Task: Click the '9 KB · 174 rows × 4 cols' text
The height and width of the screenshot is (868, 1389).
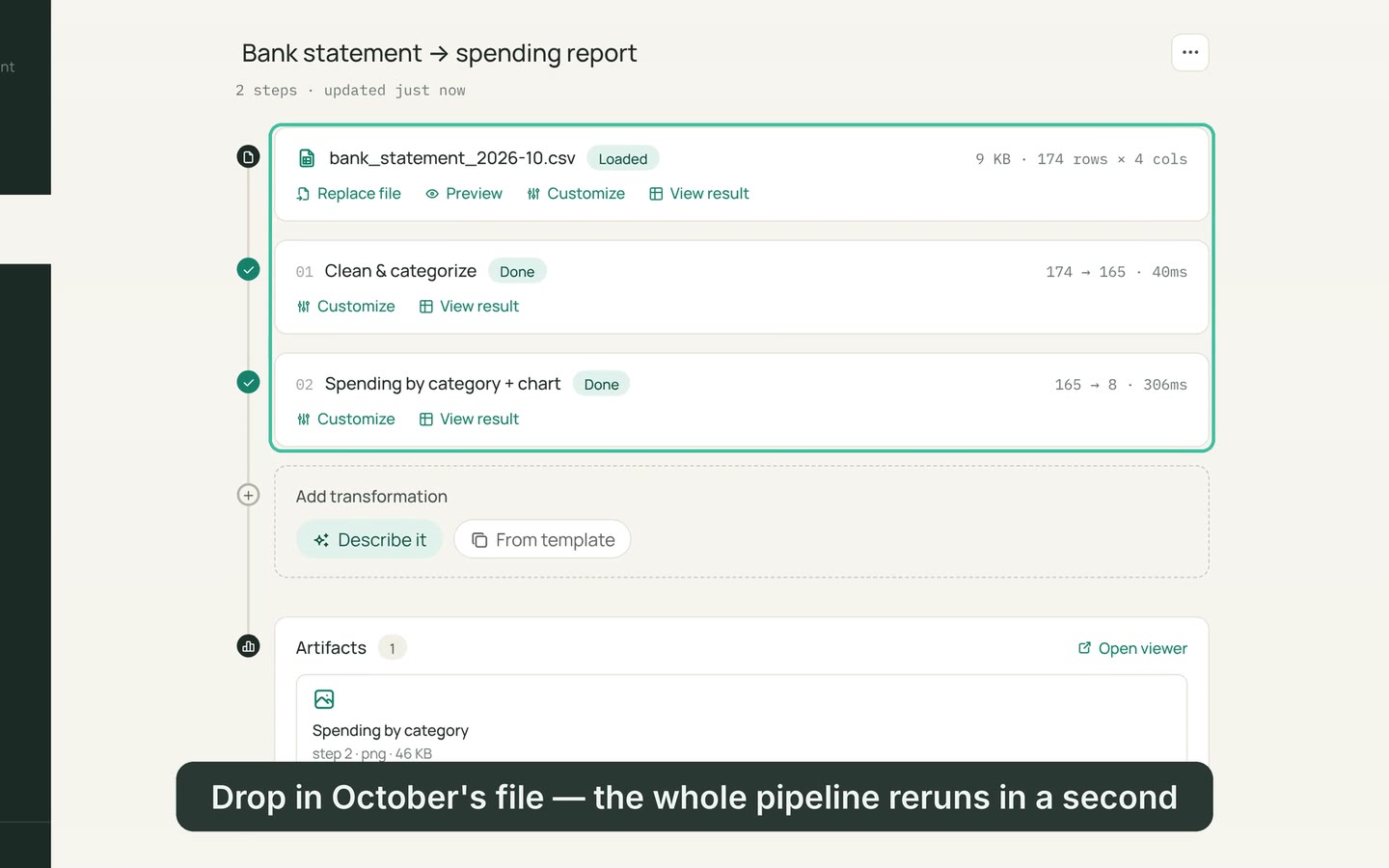Action: tap(1081, 159)
